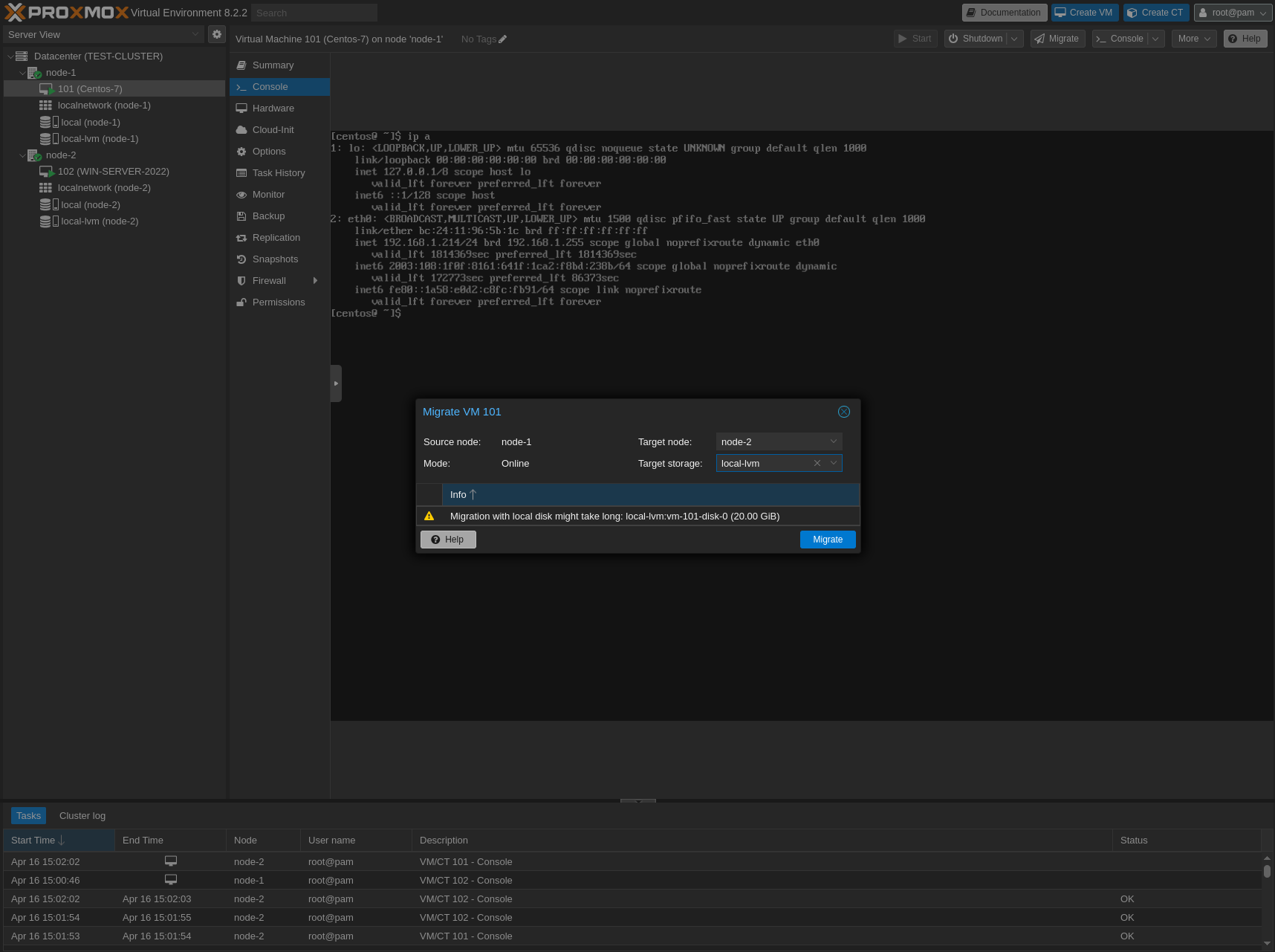Open the Hardware panel for VM 101
1275x952 pixels.
tap(273, 108)
